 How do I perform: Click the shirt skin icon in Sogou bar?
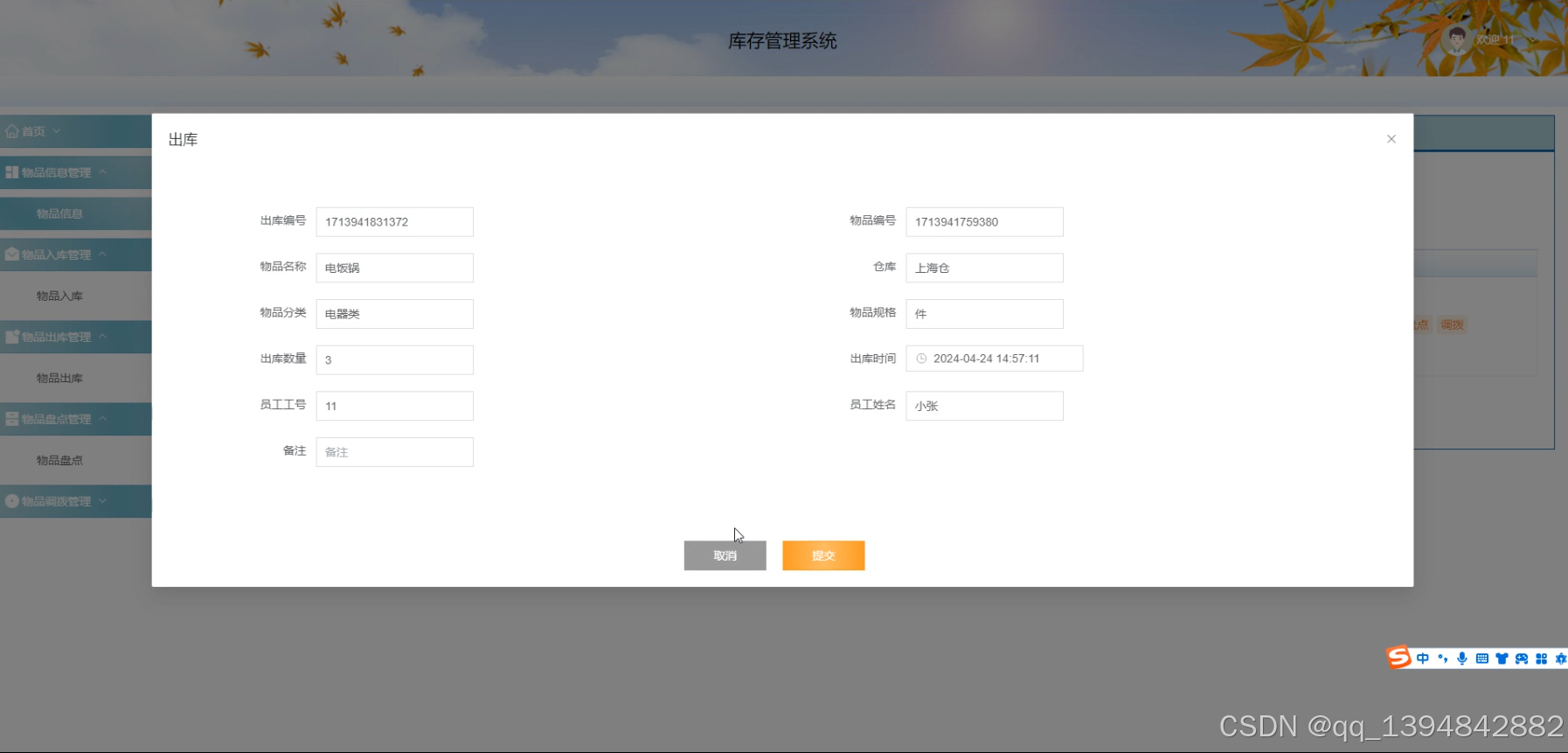point(1502,659)
